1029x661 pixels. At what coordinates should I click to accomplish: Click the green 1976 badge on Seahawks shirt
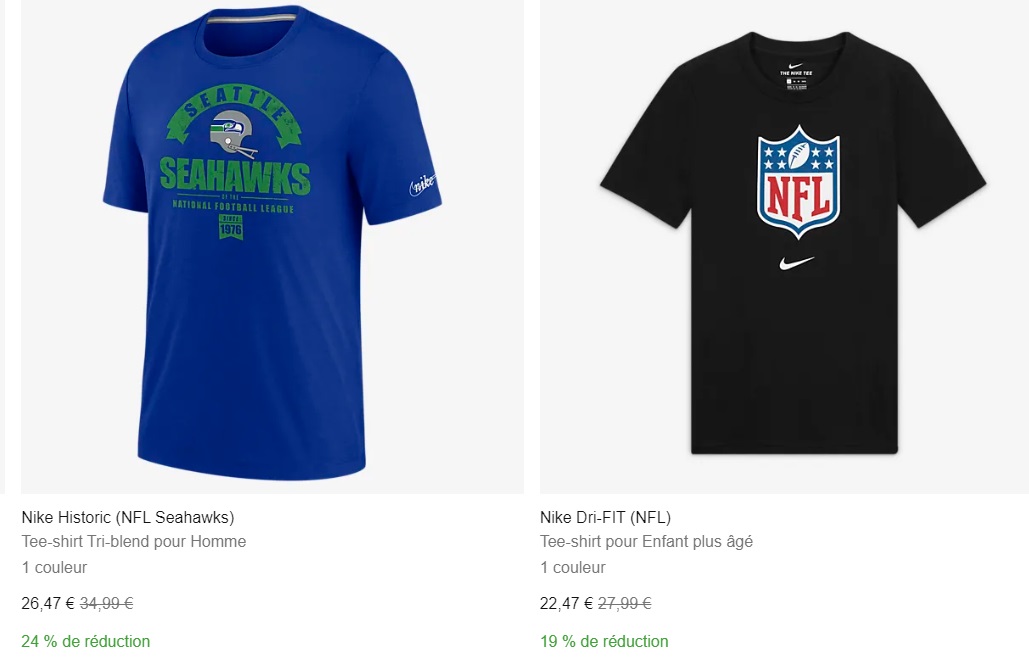click(232, 225)
